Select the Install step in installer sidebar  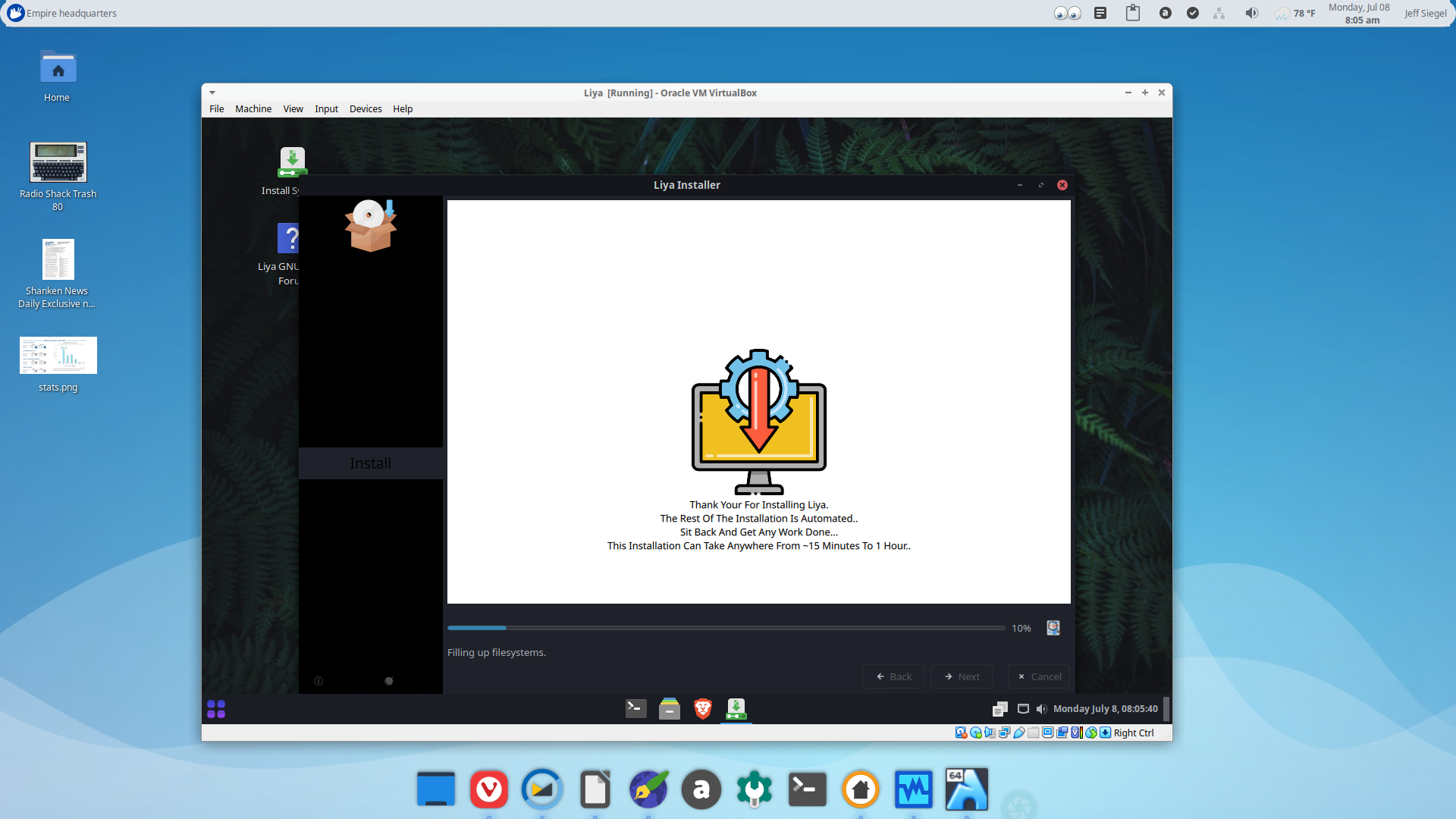pos(371,463)
